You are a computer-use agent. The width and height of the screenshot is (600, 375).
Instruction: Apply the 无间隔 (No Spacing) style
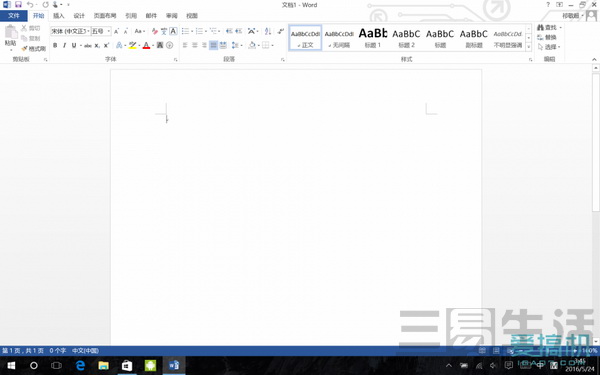(x=339, y=38)
